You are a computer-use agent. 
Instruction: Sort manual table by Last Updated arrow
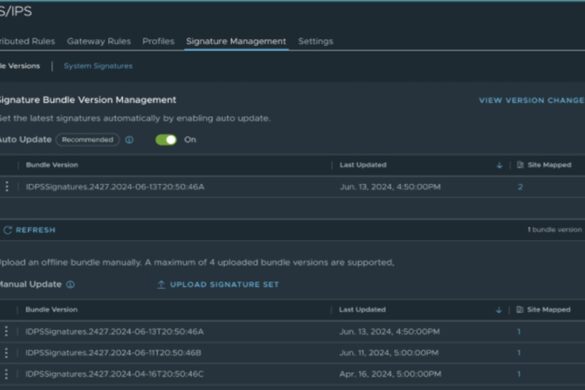click(x=499, y=310)
